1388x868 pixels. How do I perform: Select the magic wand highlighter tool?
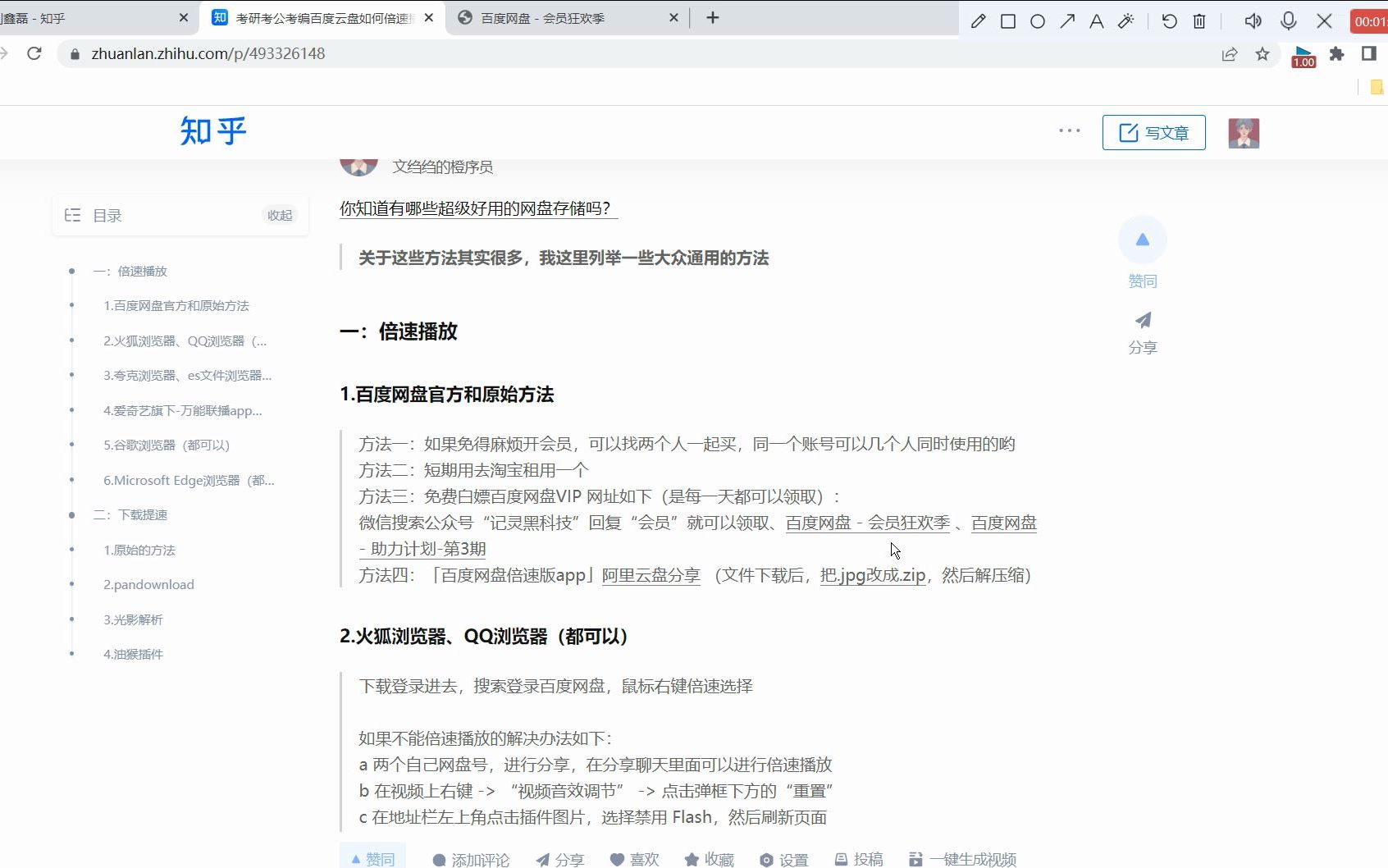pos(1126,21)
